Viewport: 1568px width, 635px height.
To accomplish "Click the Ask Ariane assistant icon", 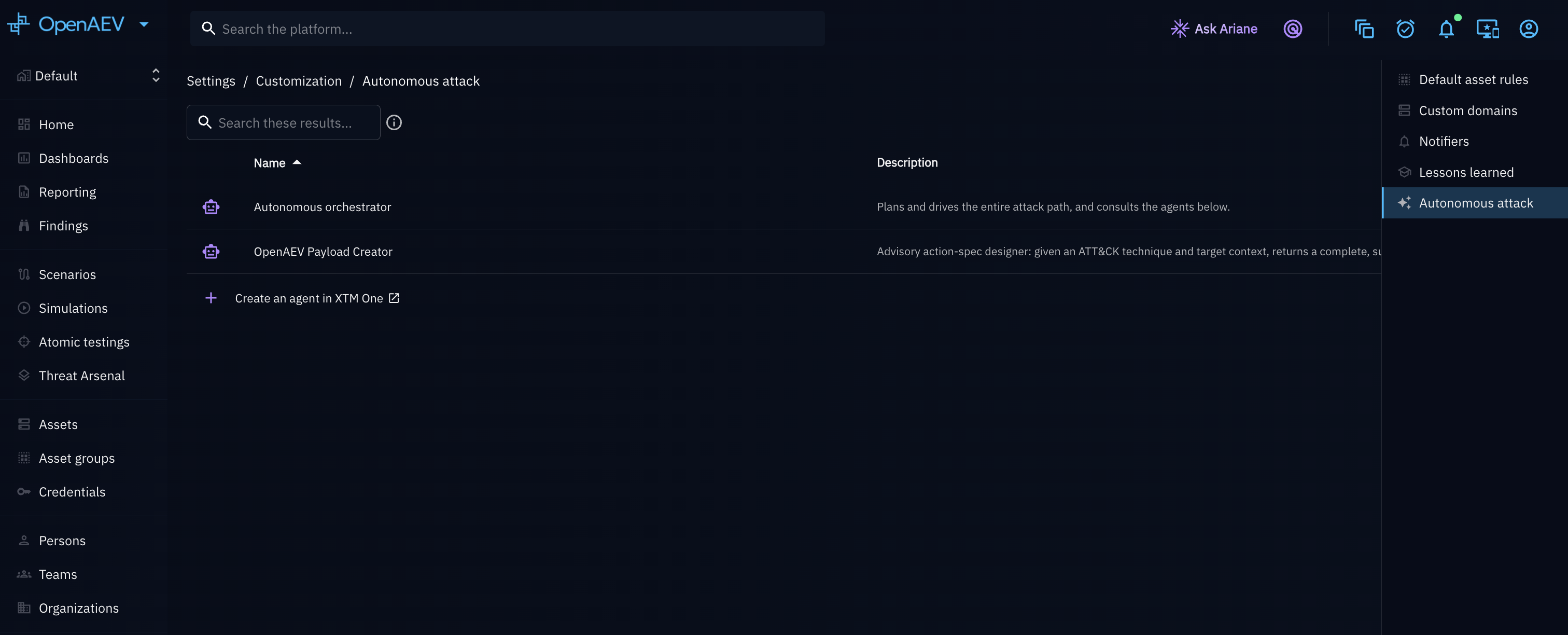I will pyautogui.click(x=1179, y=29).
